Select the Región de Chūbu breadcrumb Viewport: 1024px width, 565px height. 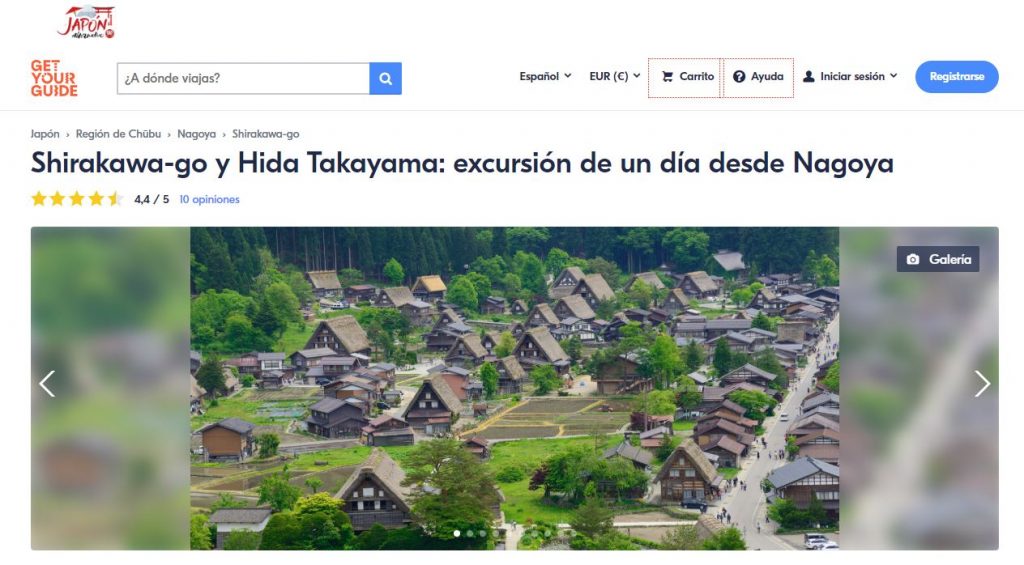(118, 134)
